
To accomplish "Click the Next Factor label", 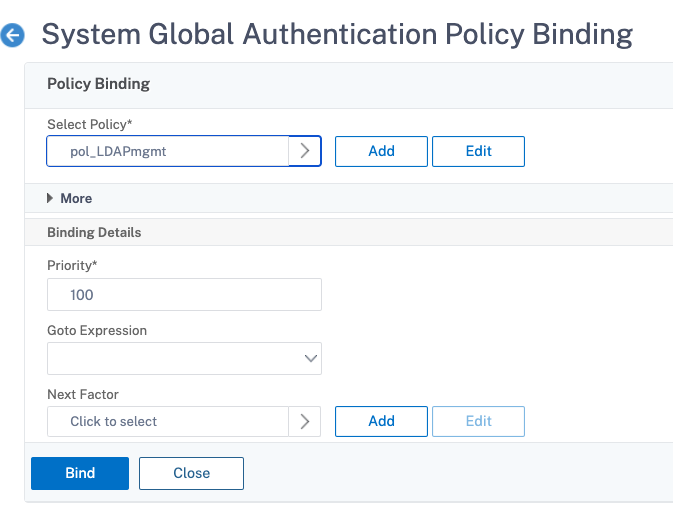I will (x=83, y=394).
